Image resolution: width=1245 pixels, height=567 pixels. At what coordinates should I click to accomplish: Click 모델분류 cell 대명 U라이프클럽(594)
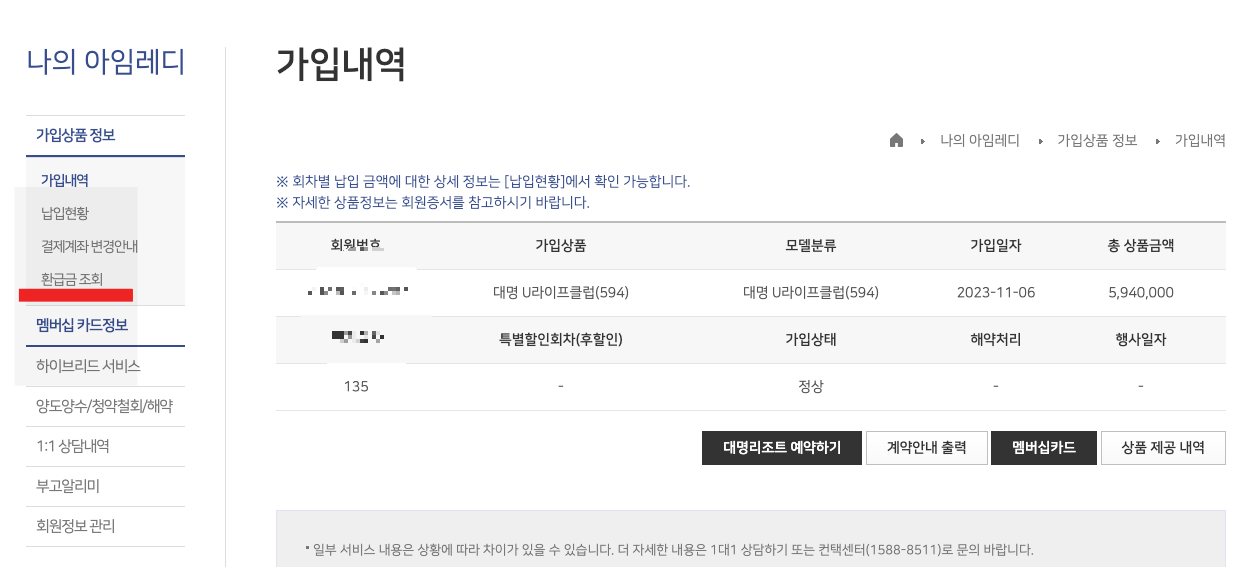pyautogui.click(x=811, y=293)
